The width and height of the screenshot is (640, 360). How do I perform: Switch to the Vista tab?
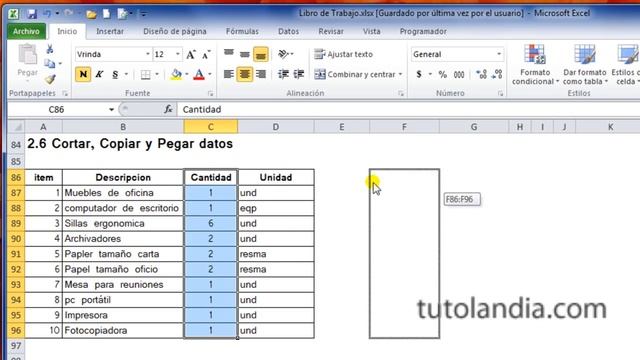coord(371,31)
